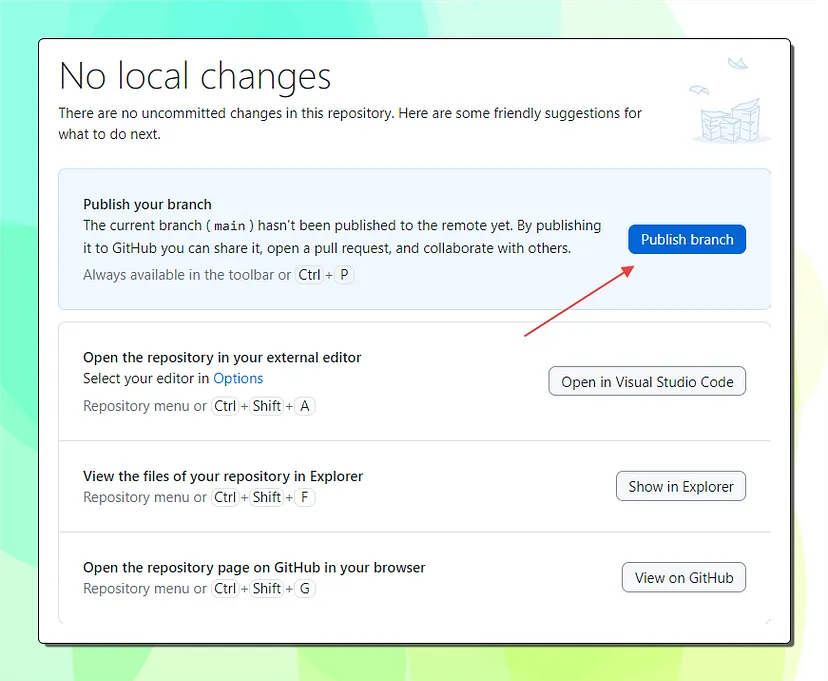Click 'Open the repository page on GitHub' heading

(x=254, y=568)
